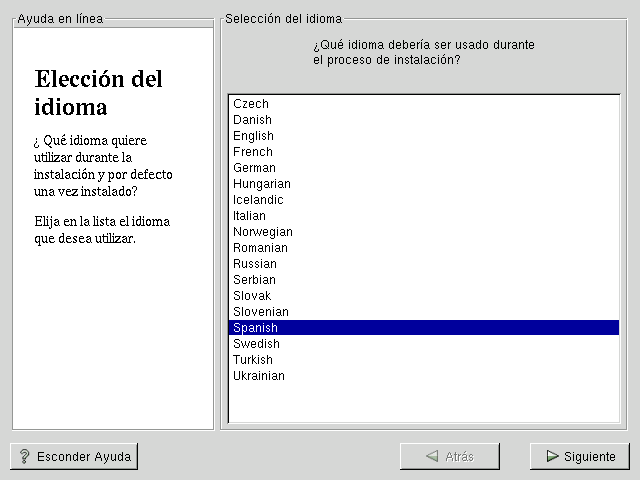The height and width of the screenshot is (480, 640).
Task: Pick Italian as the language
Action: click(249, 216)
